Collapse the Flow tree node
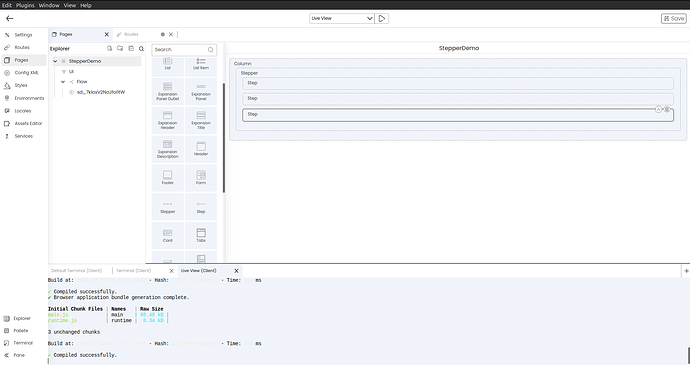Screen dimensions: 690x365 click(x=63, y=82)
